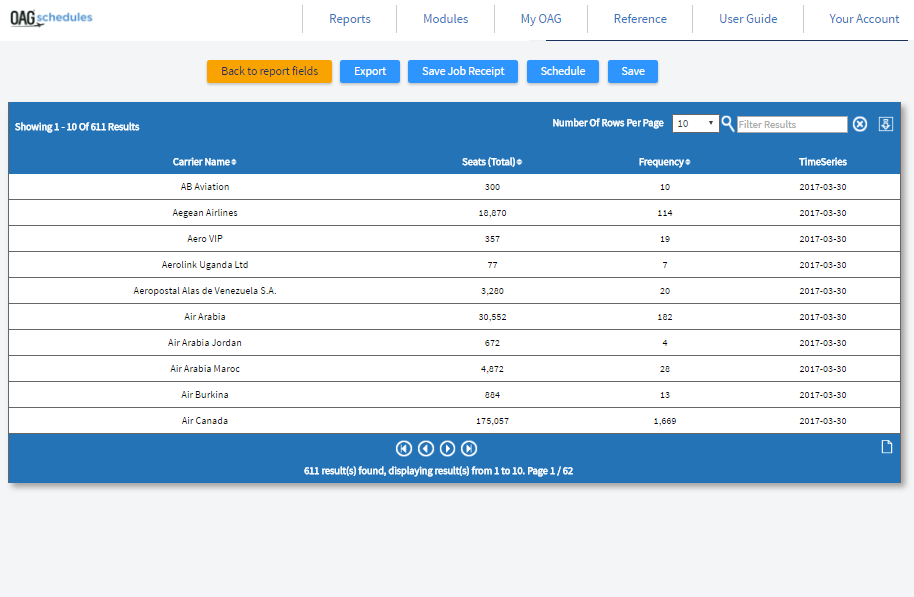Screen dimensions: 914x597
Task: Click AB Aviation's 2017-03-30 TimeSeries cell
Action: tap(822, 187)
